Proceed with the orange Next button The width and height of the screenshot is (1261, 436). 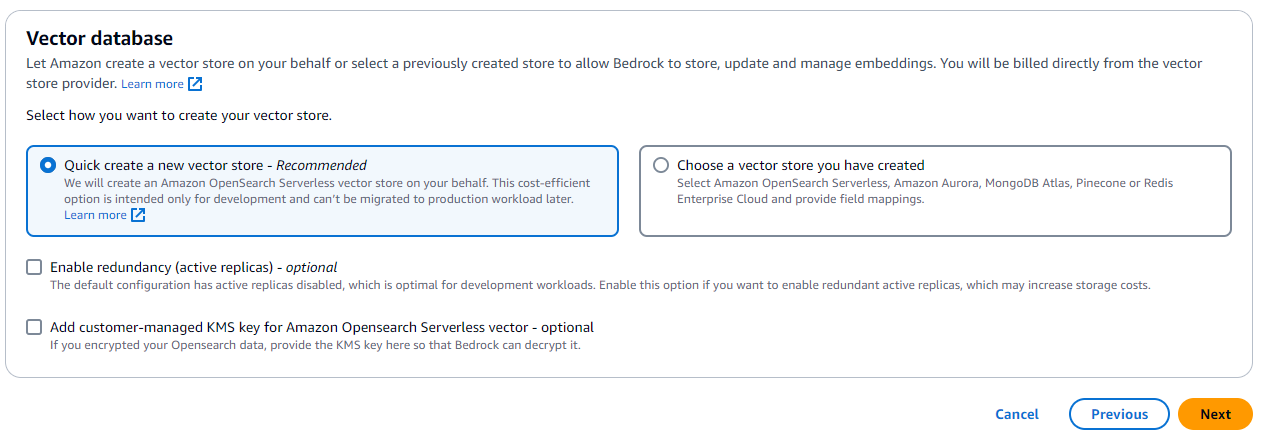1215,414
